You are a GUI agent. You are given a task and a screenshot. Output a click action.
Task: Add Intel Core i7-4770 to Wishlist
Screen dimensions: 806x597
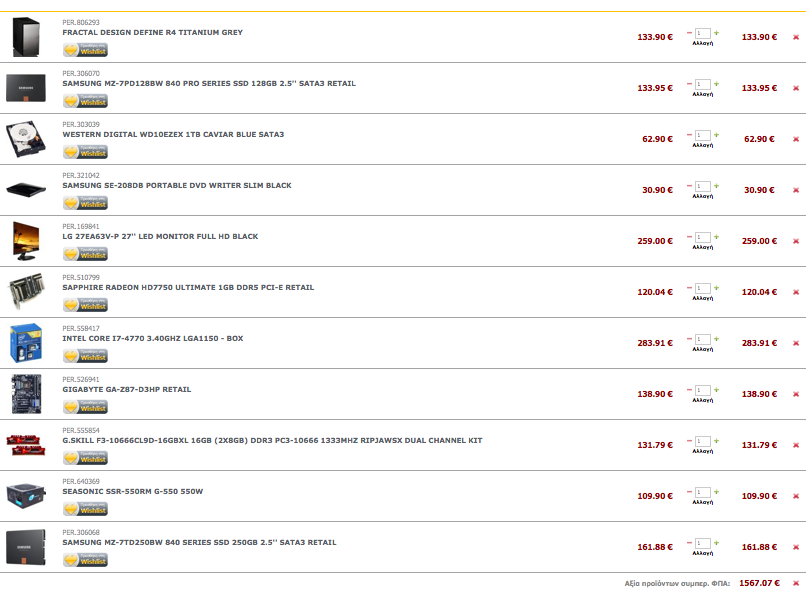tap(85, 356)
